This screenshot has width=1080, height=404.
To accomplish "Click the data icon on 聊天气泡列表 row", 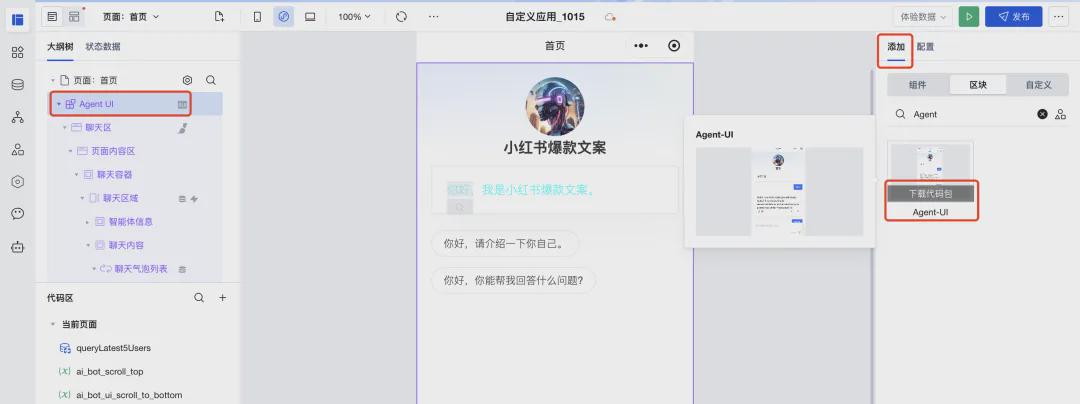I will point(183,269).
